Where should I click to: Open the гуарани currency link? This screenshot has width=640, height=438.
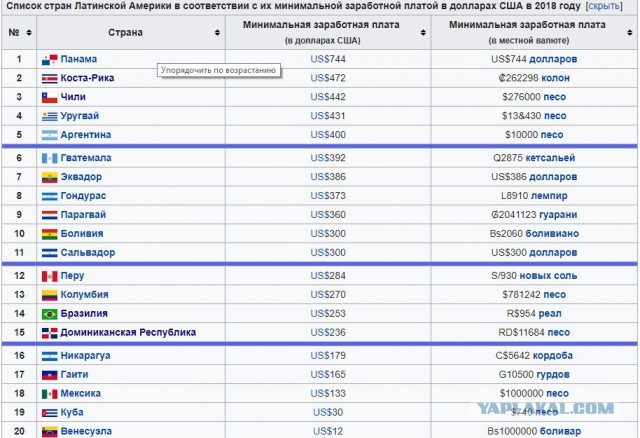(558, 215)
